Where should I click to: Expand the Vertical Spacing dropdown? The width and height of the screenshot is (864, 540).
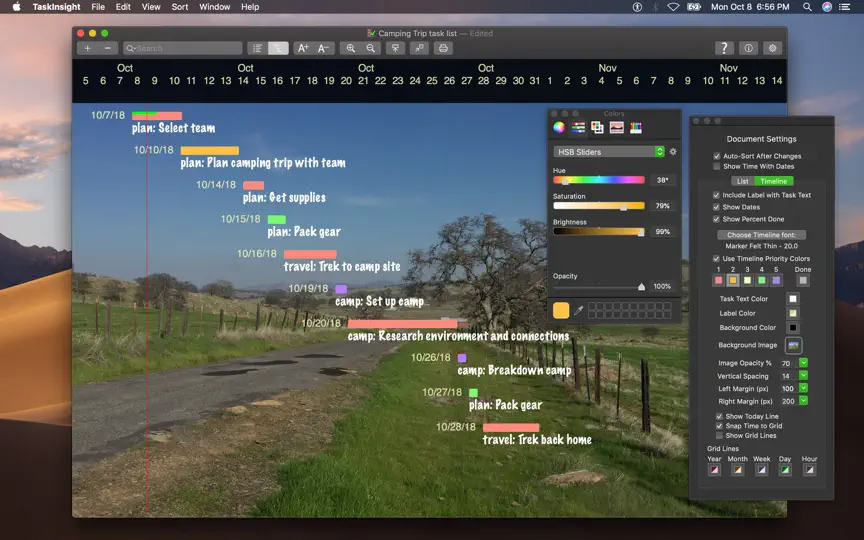point(803,375)
